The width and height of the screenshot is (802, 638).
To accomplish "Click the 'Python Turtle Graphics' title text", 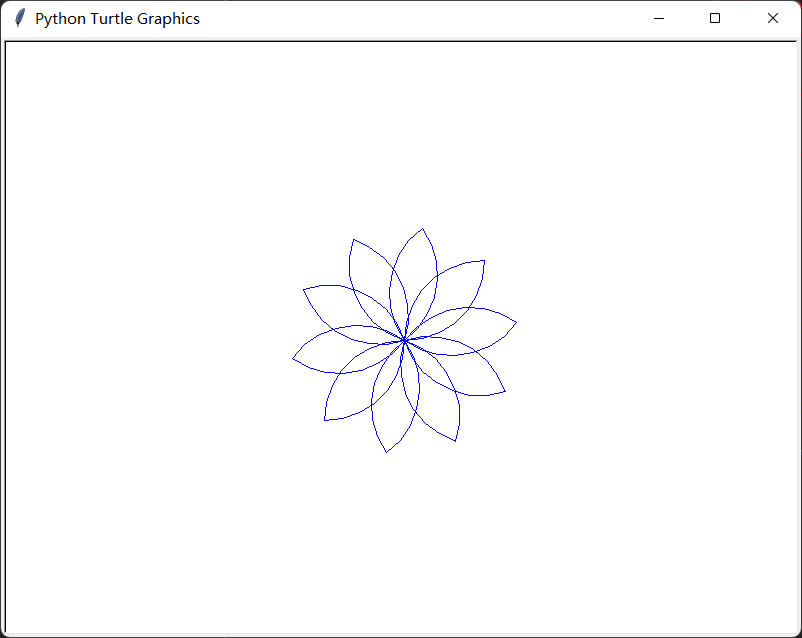I will 117,19.
